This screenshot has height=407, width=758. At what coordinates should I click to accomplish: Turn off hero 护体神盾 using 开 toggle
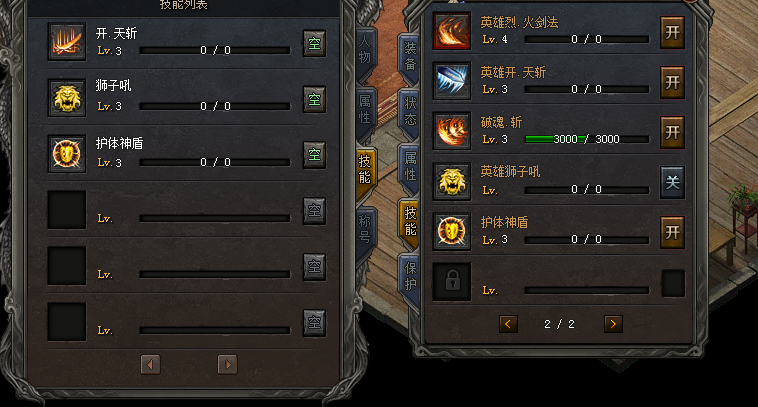(x=672, y=233)
